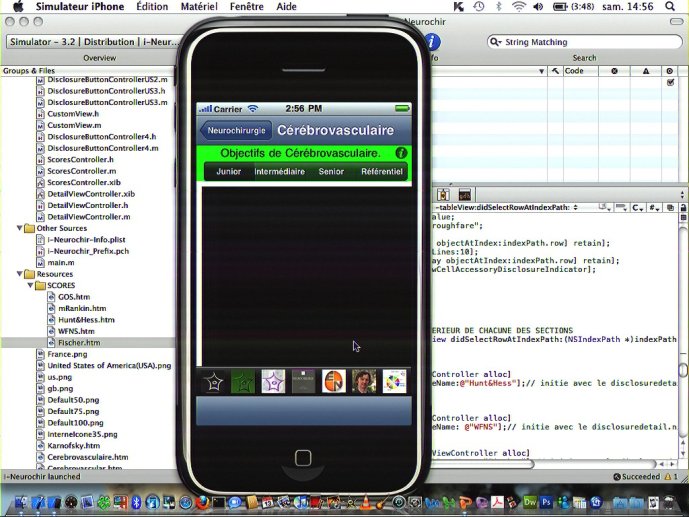Viewport: 689px width, 517px height.
Task: Open the Édition menu
Action: pos(152,7)
